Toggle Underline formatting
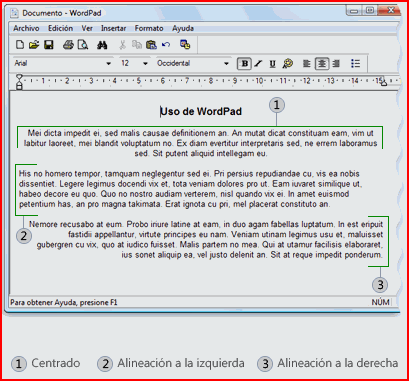Screen dimensions: 409x381 272,64
